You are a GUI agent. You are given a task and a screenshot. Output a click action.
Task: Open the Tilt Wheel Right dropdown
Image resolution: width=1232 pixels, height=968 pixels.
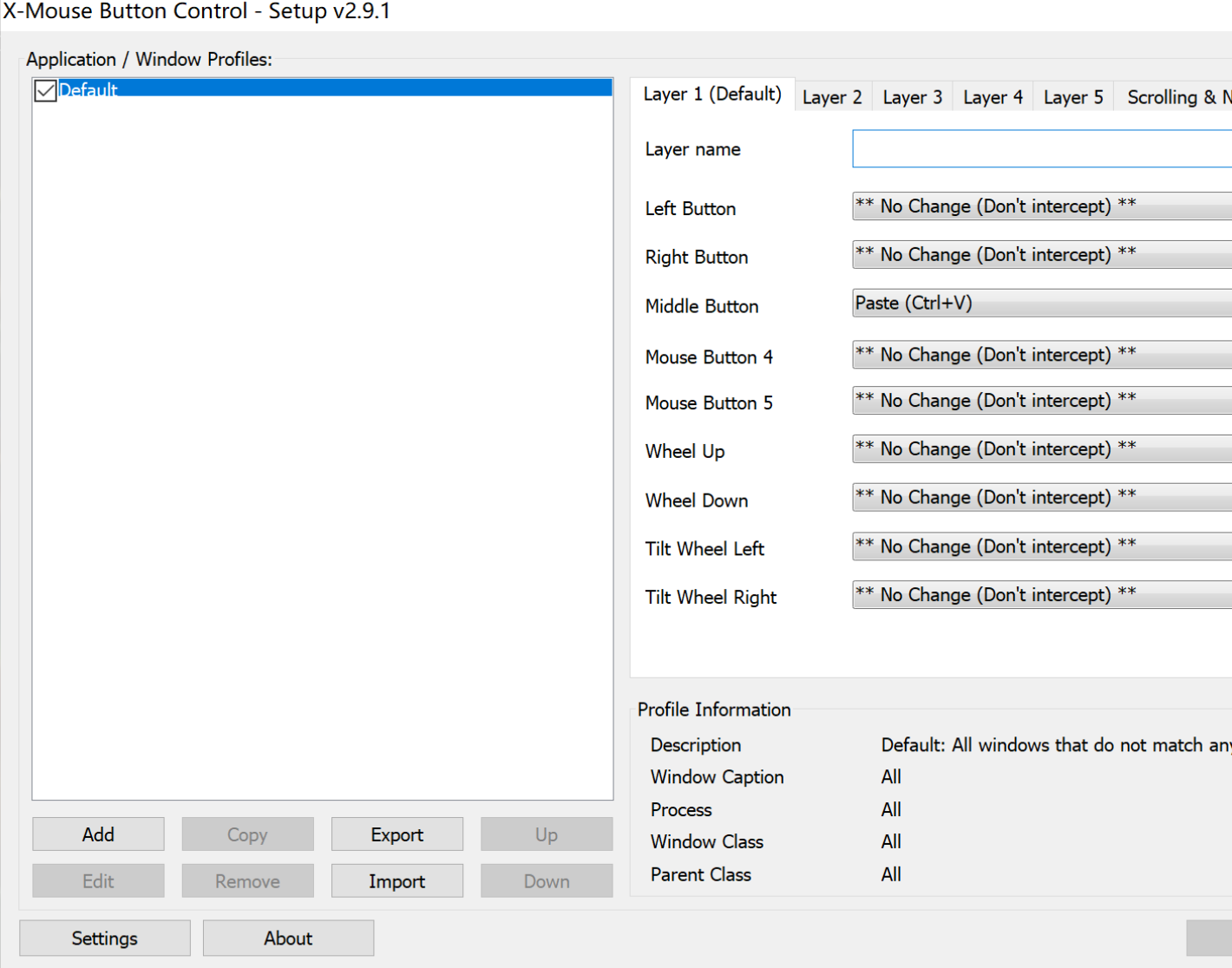pyautogui.click(x=1042, y=595)
